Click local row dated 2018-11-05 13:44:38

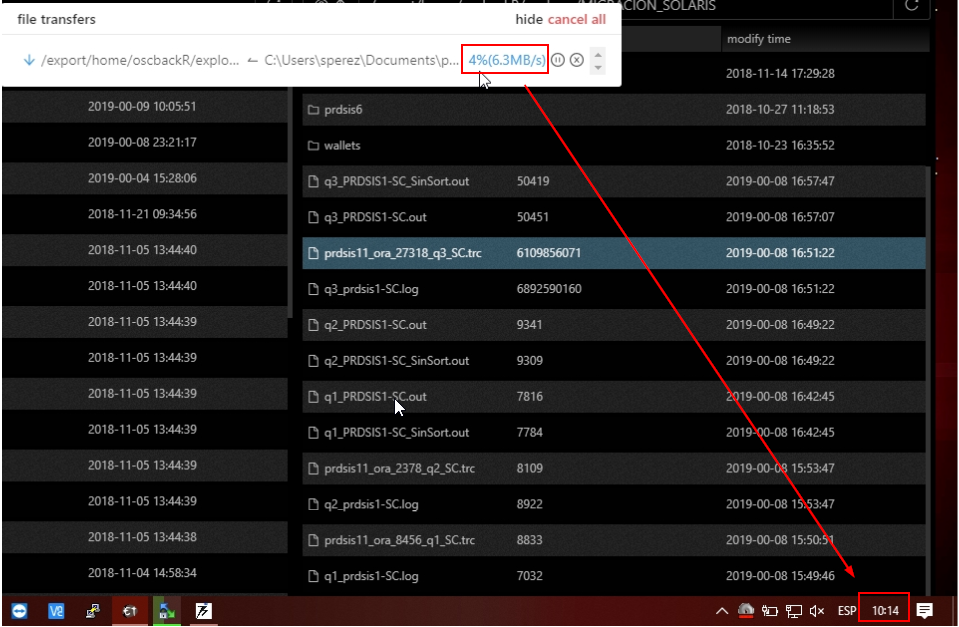pos(144,537)
